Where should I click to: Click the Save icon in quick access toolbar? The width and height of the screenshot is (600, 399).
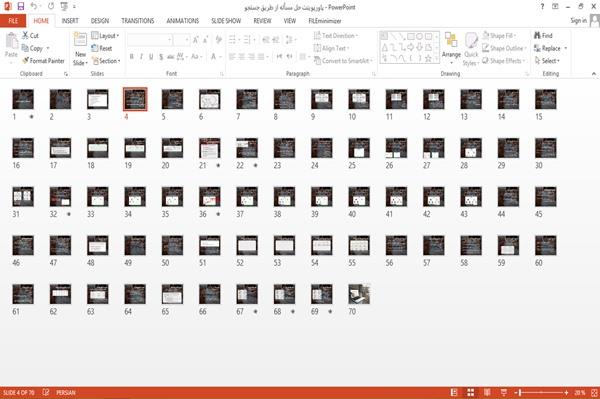pos(21,7)
